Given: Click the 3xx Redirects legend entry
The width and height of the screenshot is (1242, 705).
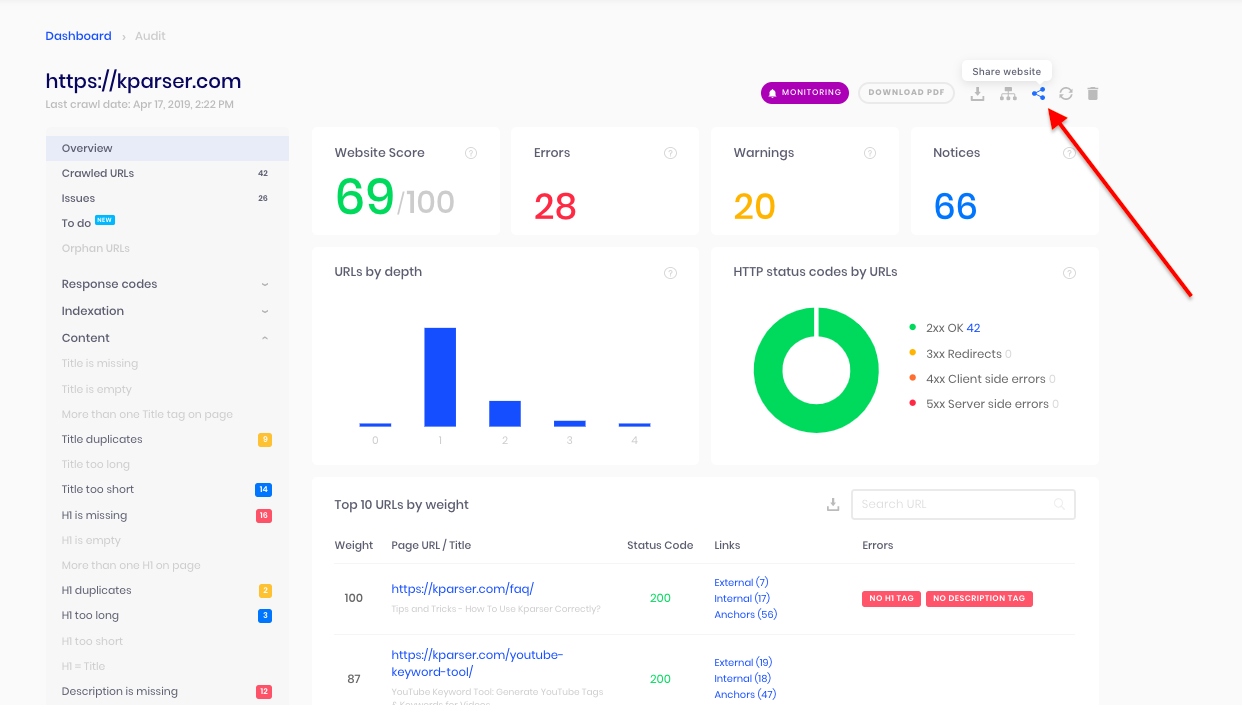Looking at the screenshot, I should (x=960, y=354).
